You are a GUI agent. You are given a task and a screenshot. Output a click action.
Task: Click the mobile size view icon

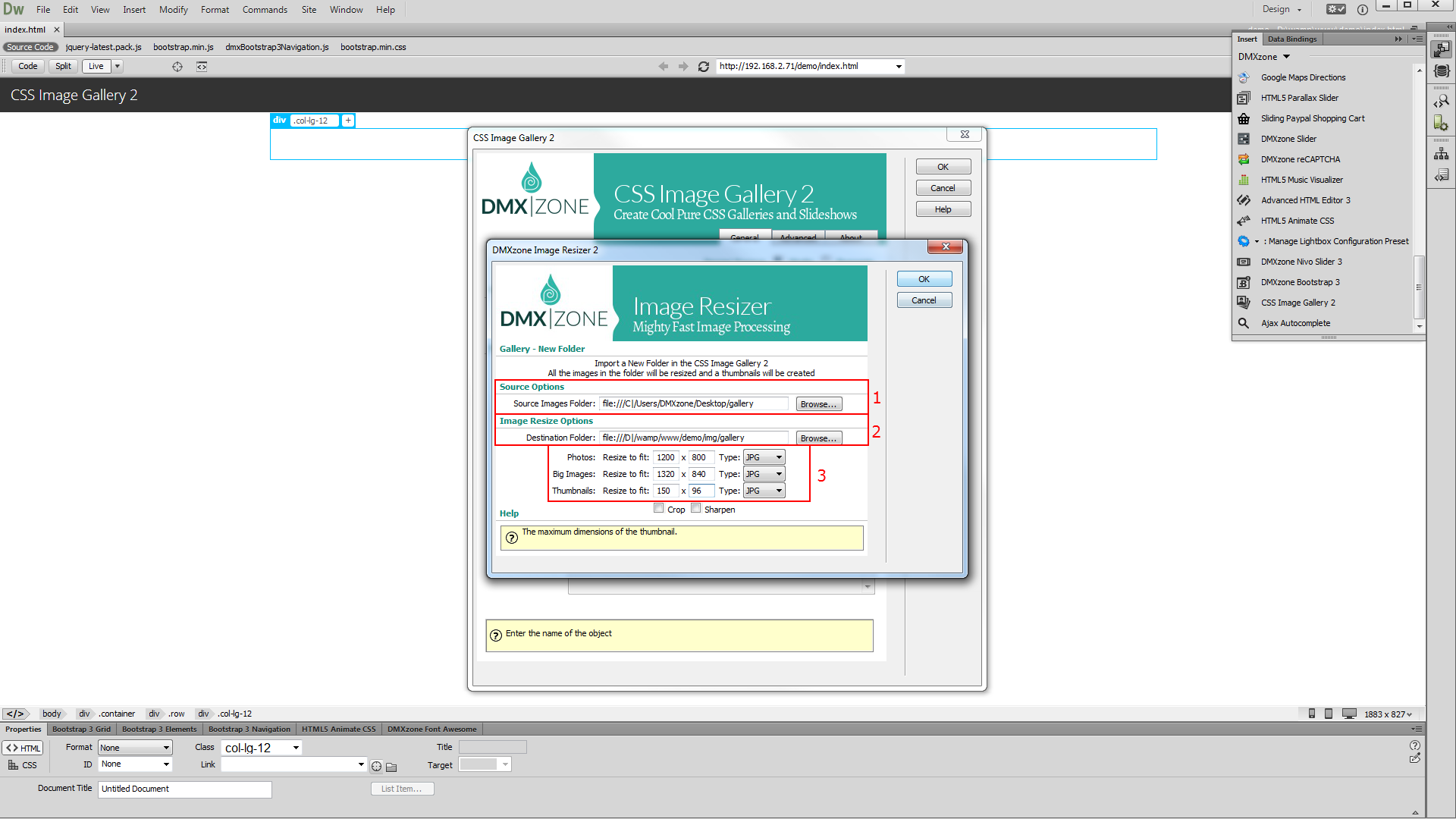[1312, 714]
